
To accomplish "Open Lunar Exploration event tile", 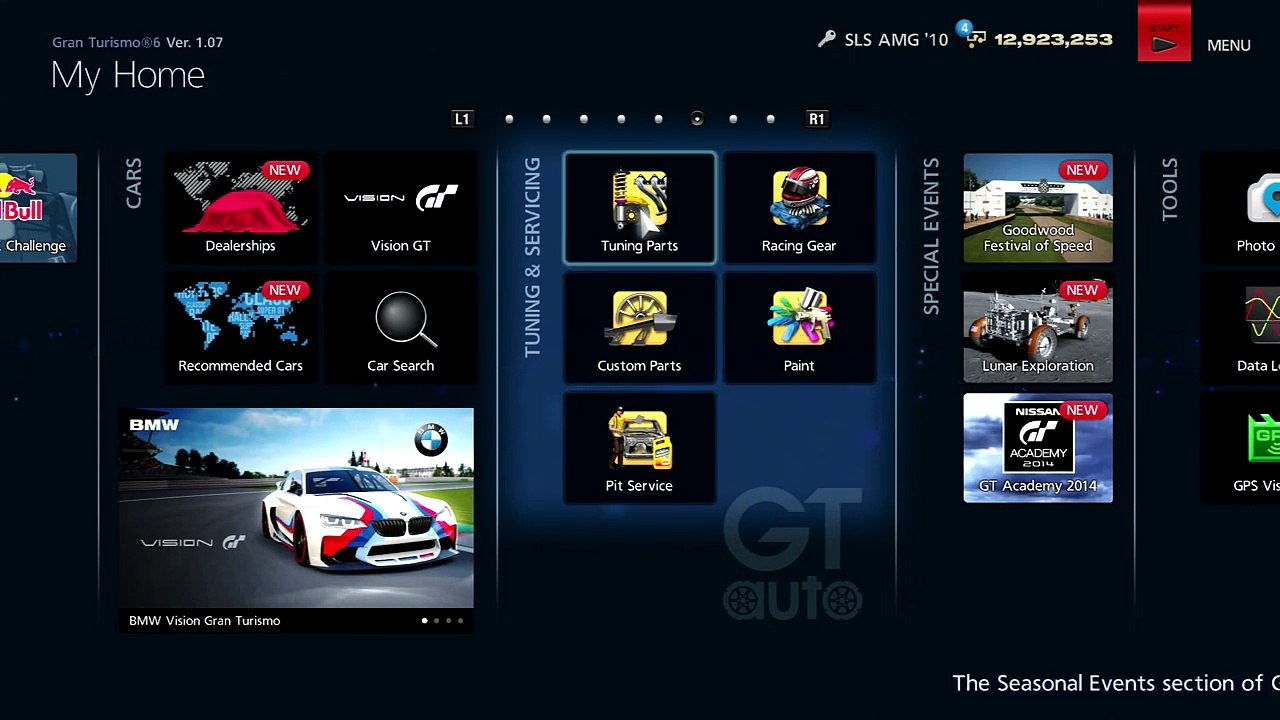I will [1038, 328].
